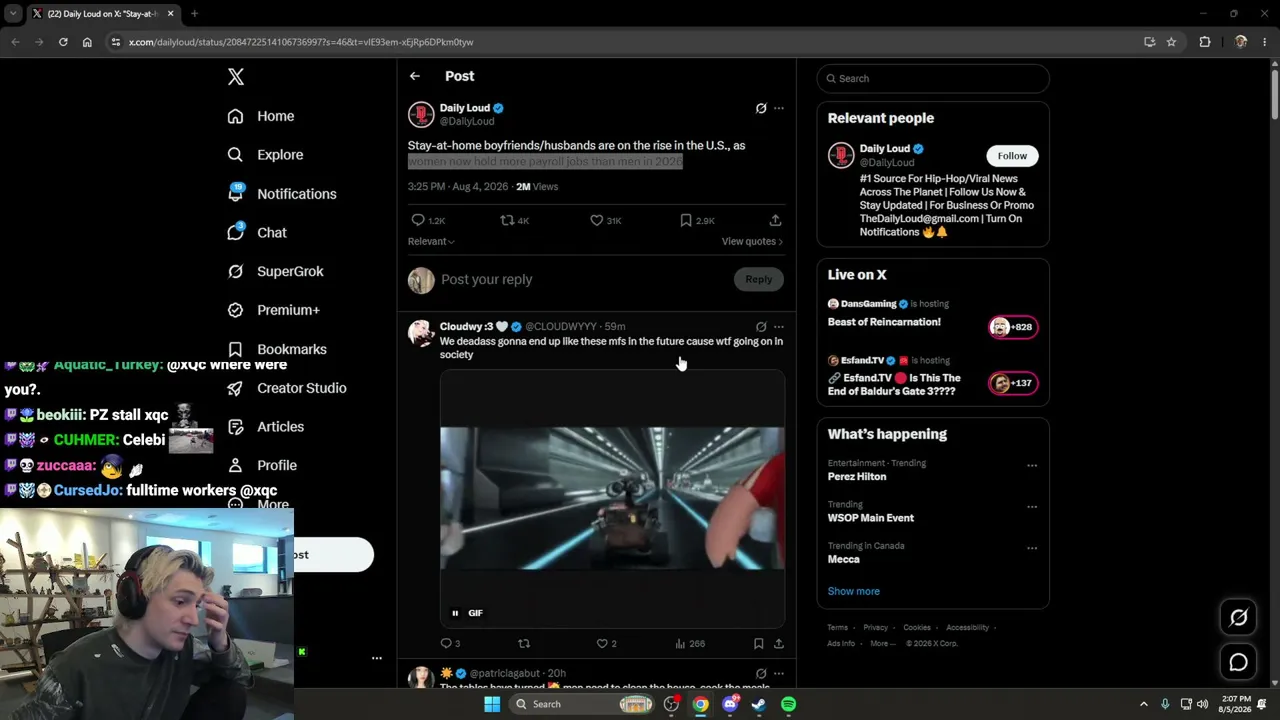Click the browser home button
Viewport: 1280px width, 720px height.
[x=87, y=42]
